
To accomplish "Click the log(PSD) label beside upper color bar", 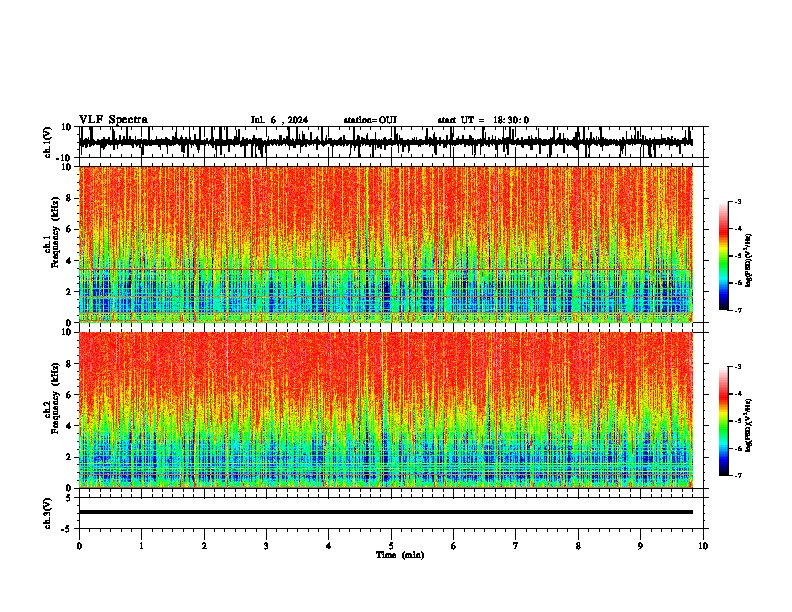I will tap(749, 260).
